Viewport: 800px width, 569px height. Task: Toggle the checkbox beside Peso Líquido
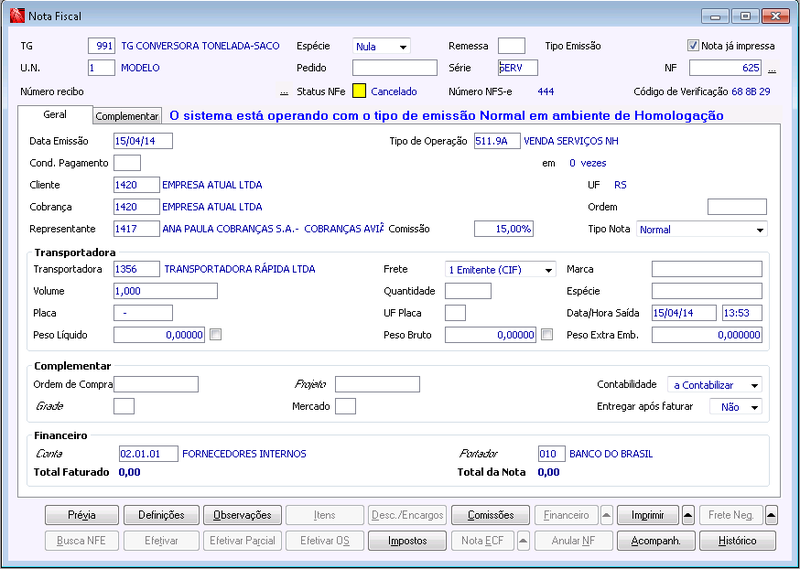tap(216, 335)
